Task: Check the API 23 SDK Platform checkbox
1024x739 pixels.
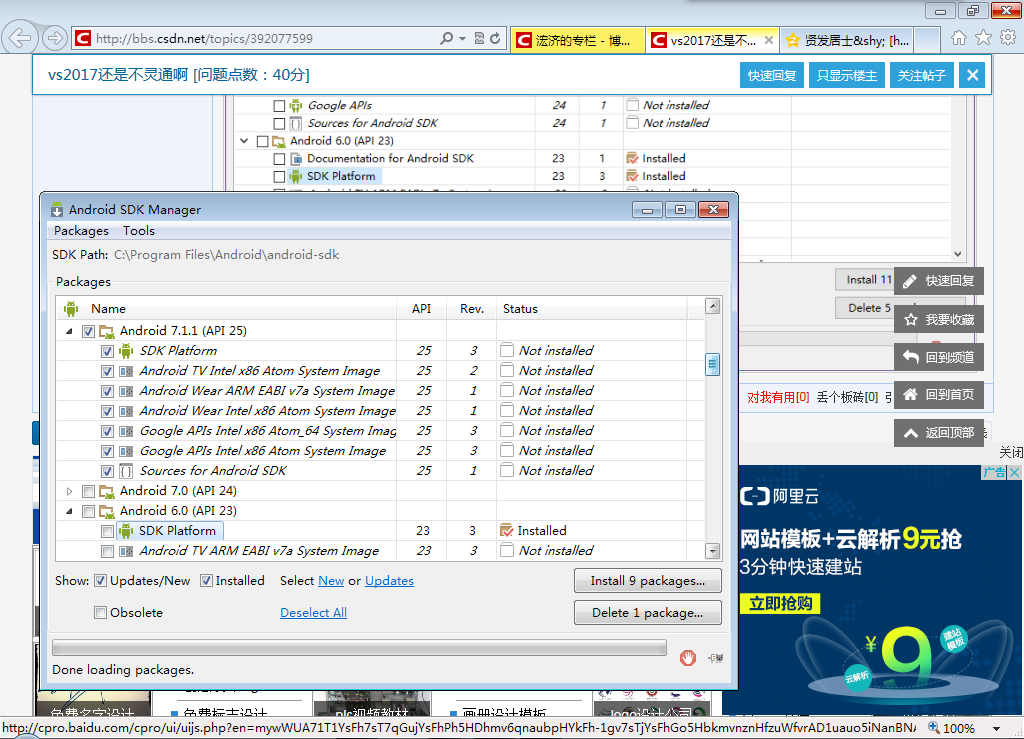Action: [107, 531]
